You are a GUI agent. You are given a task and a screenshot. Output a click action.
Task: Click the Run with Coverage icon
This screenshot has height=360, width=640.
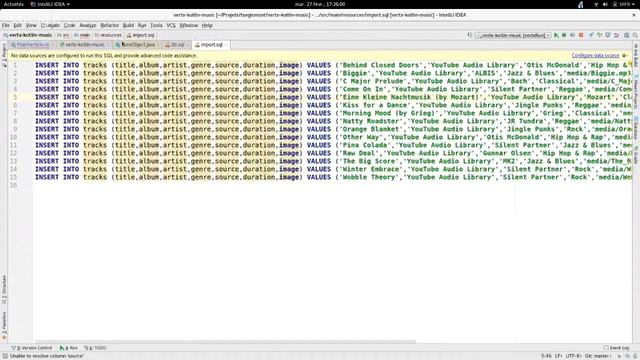tap(572, 36)
